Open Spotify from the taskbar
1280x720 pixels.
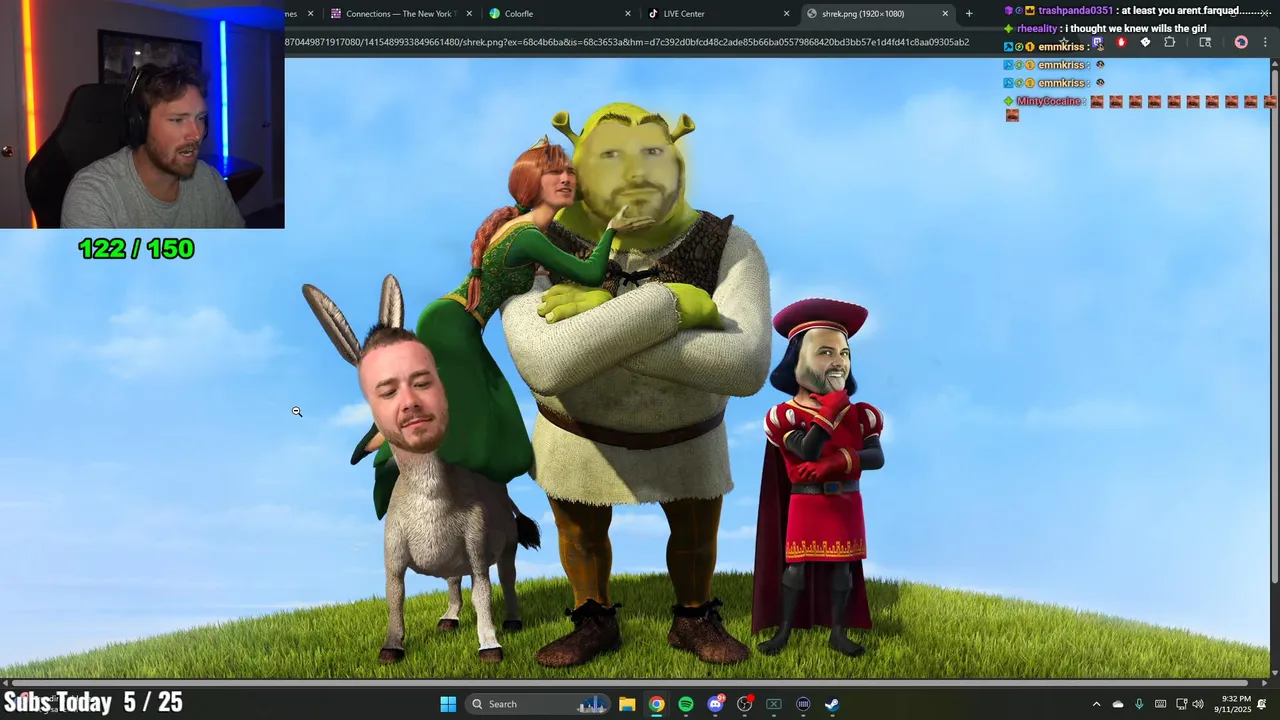click(x=686, y=704)
